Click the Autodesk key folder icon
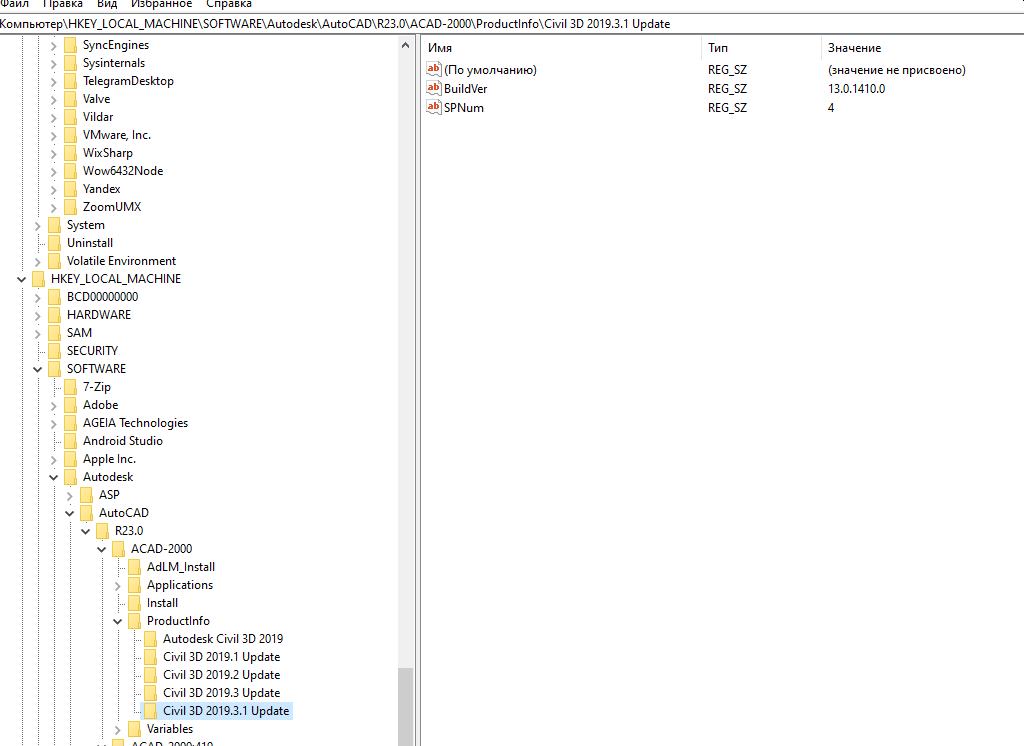Screen dimensions: 1024x746 71,477
